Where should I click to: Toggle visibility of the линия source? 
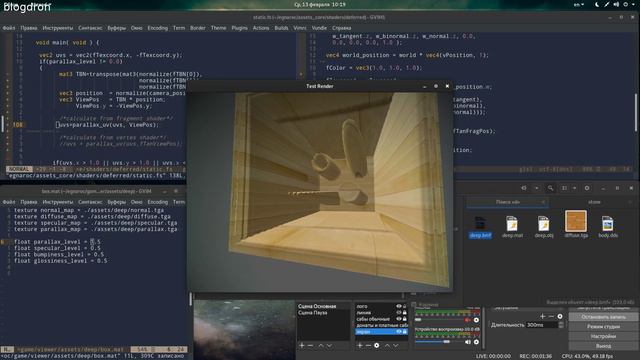pyautogui.click(x=399, y=313)
